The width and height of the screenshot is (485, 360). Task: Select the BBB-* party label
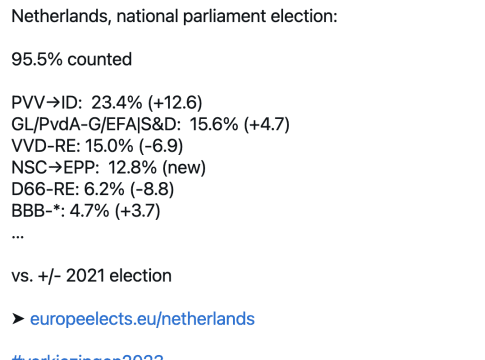(38, 211)
